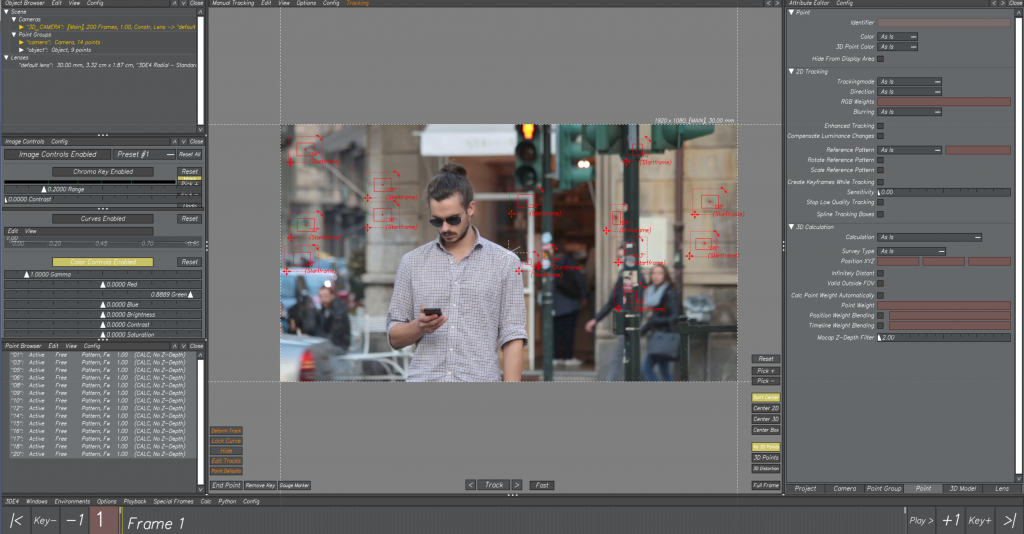The image size is (1024, 534).
Task: Jump to the last frame button
Action: coord(1009,521)
